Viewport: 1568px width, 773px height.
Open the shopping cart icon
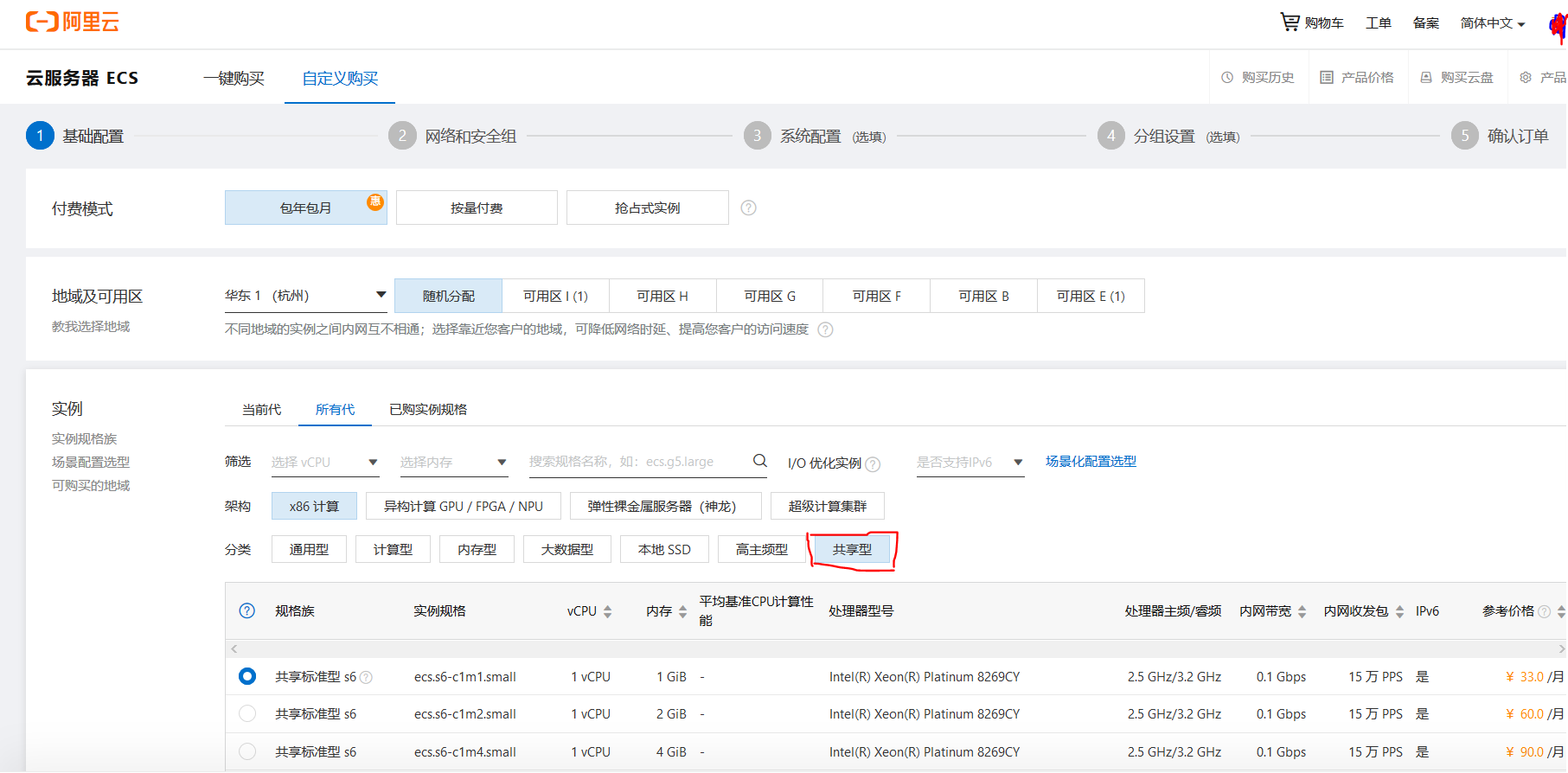(x=1290, y=22)
